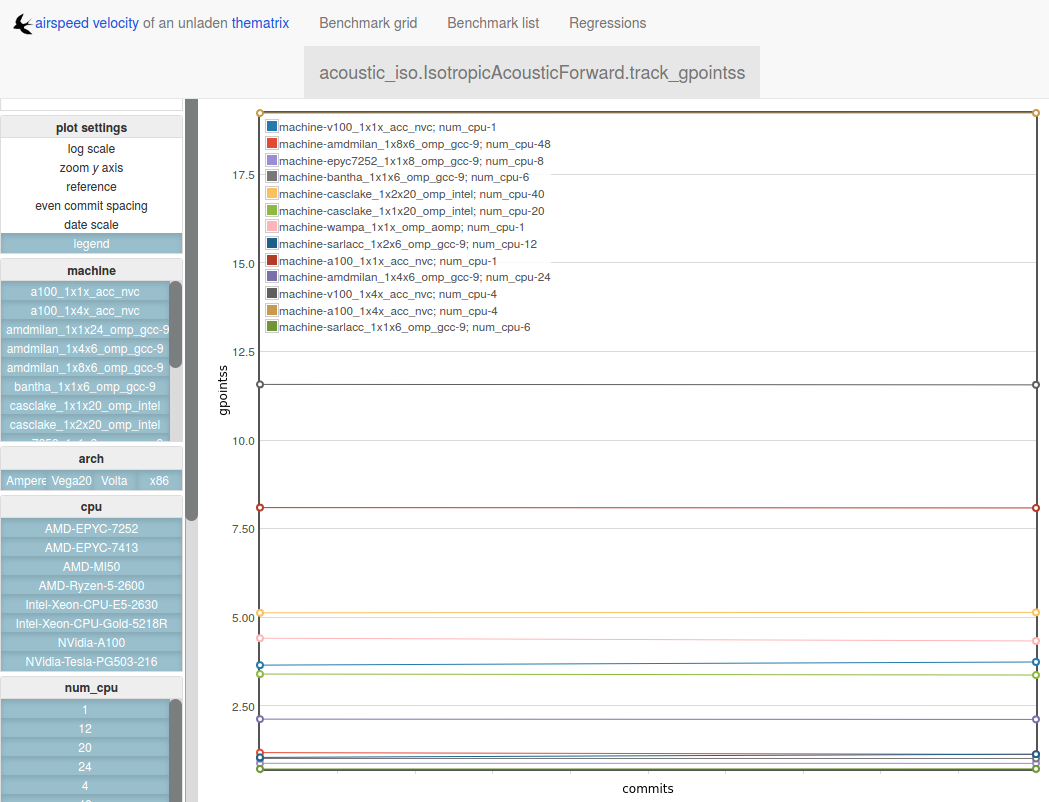Toggle cpu filter Intel-Xeon-CPU-Gold-5218R

click(x=92, y=624)
